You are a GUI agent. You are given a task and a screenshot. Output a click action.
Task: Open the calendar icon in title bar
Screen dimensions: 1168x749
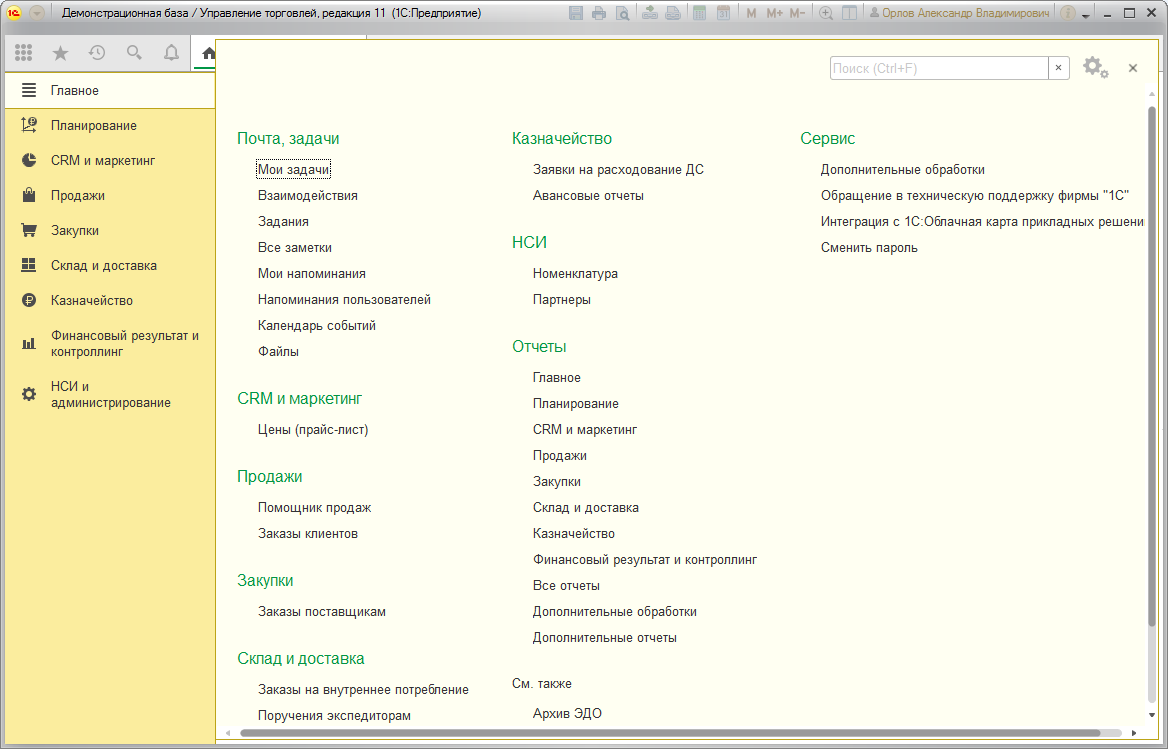pos(723,13)
